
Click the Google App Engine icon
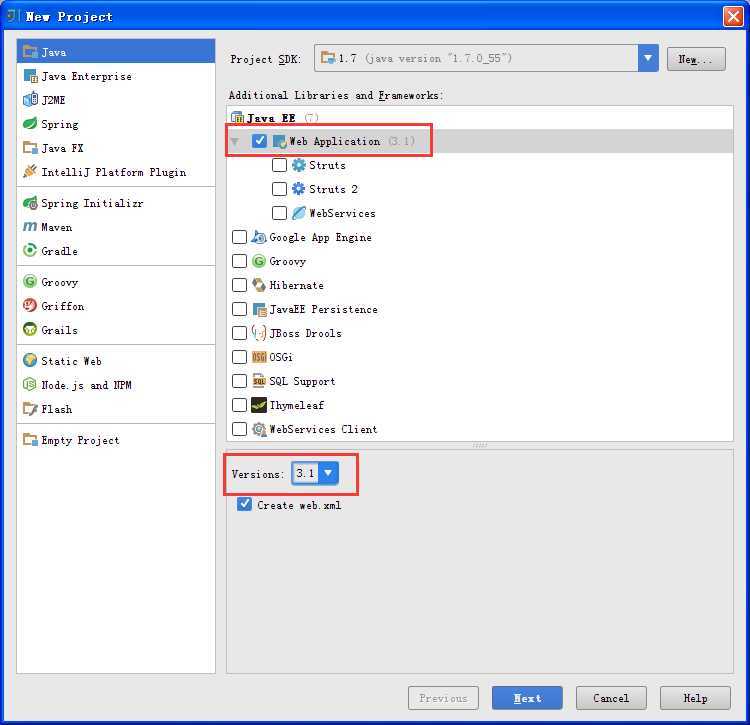[x=259, y=237]
